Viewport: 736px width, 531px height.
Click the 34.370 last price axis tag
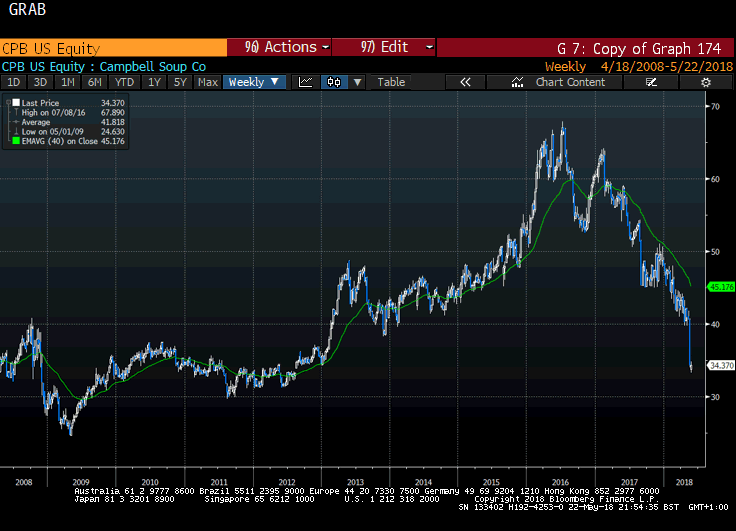pyautogui.click(x=721, y=365)
